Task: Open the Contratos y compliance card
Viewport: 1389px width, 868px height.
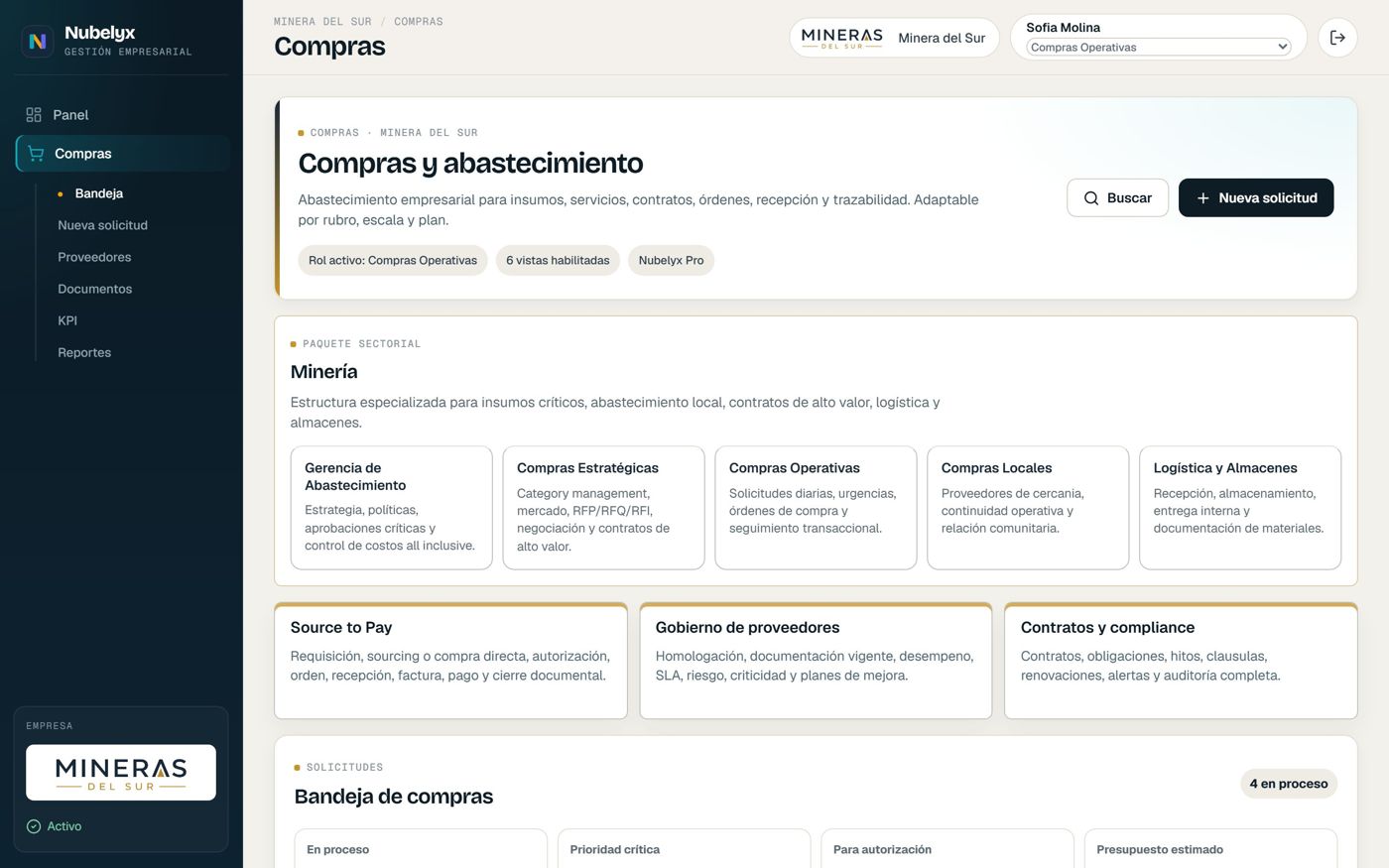Action: tap(1181, 661)
